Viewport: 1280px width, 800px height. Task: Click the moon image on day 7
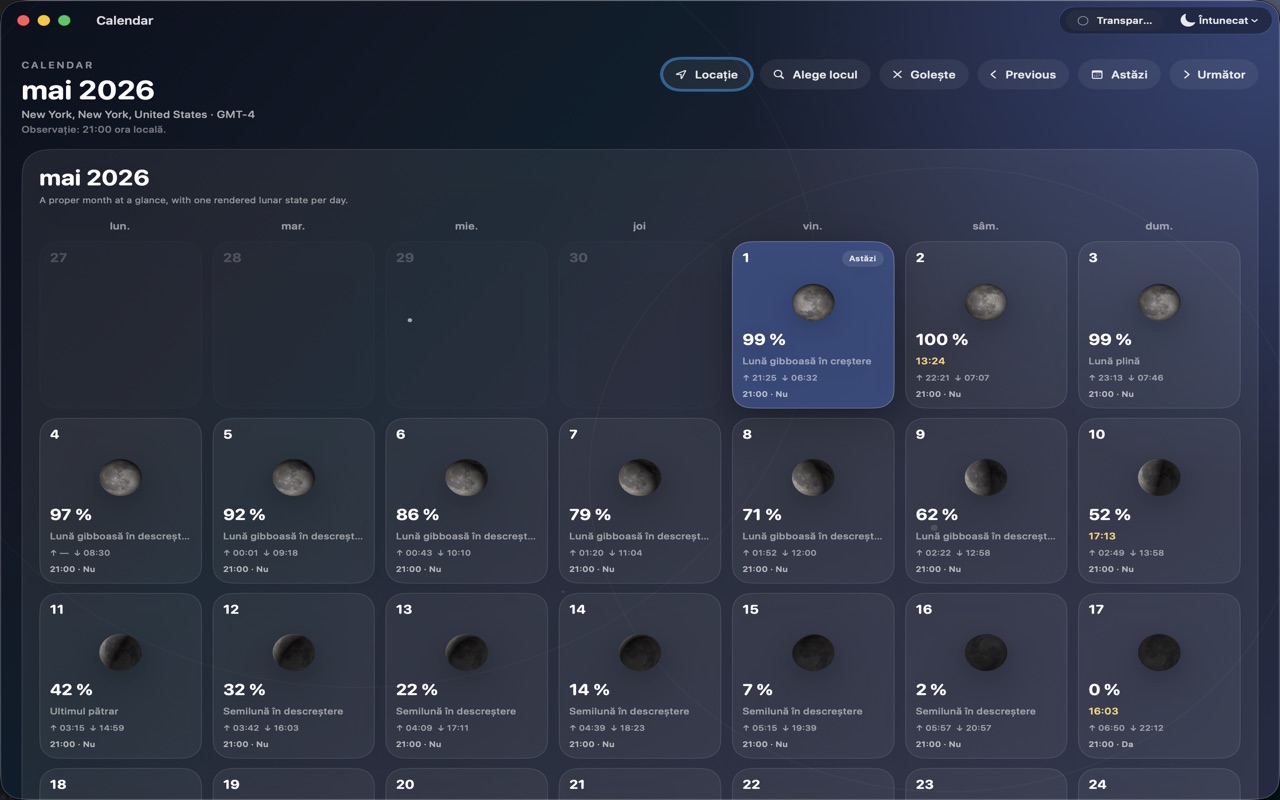tap(639, 477)
